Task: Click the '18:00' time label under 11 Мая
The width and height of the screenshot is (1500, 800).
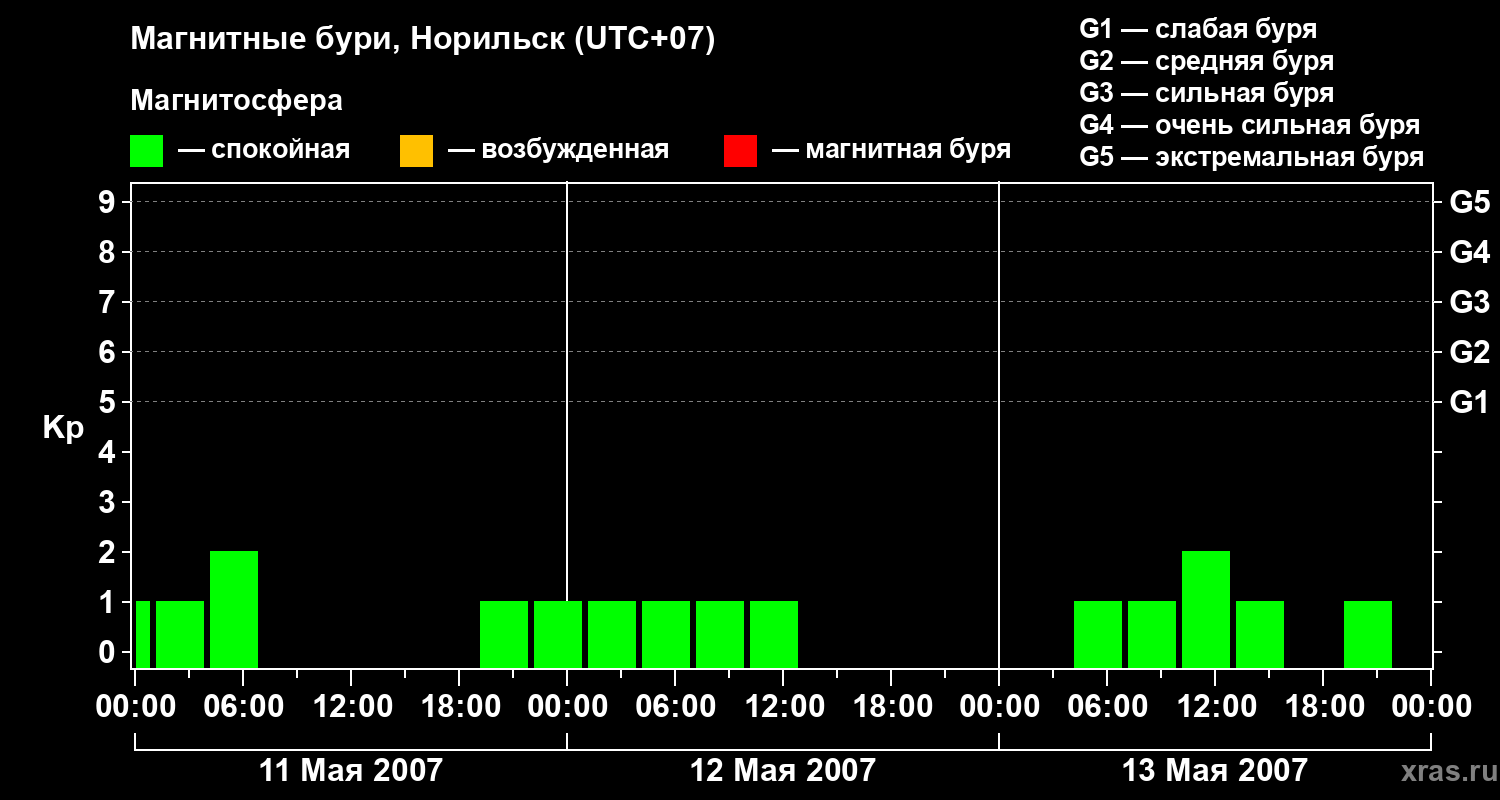Action: [459, 707]
